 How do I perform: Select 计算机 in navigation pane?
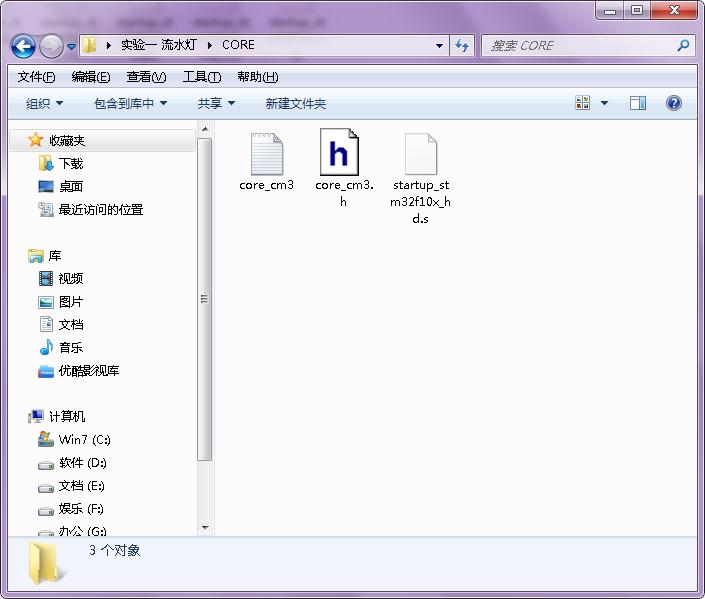(x=67, y=416)
